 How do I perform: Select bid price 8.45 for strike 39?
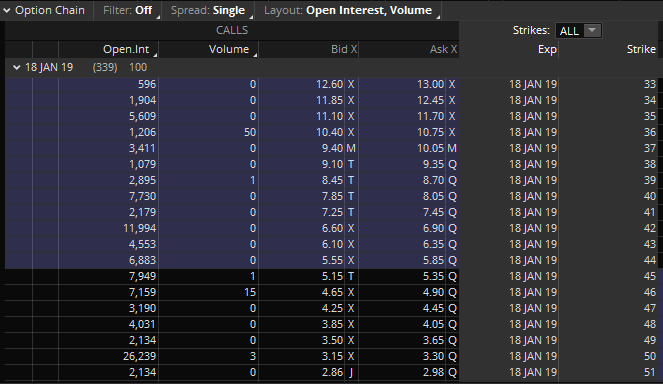(332, 181)
